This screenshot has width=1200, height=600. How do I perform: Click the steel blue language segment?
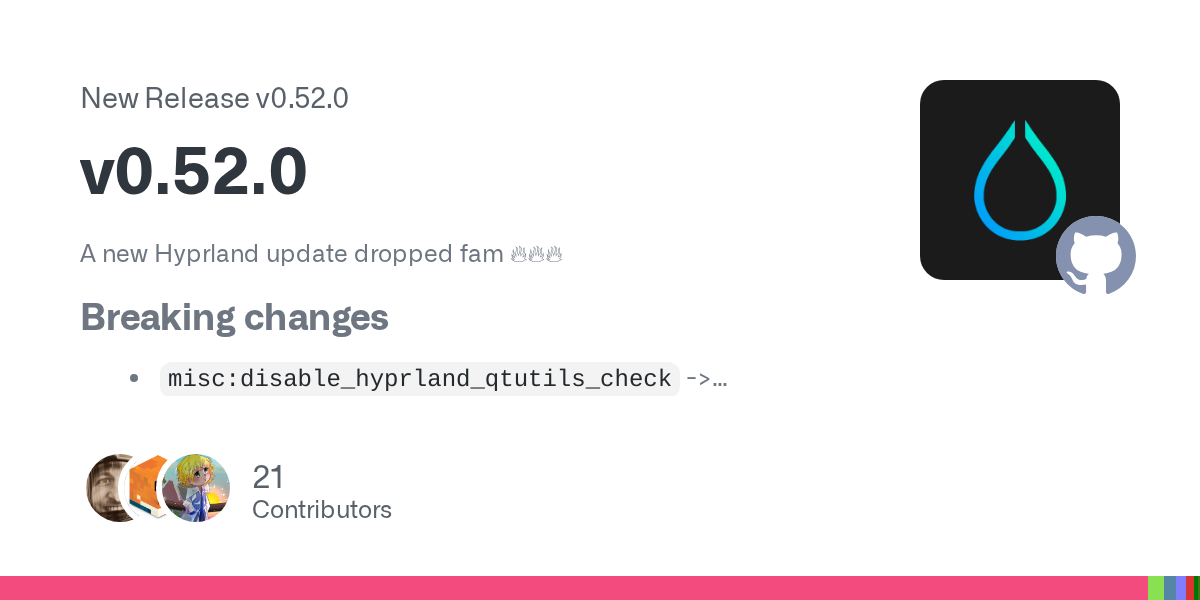click(1169, 588)
